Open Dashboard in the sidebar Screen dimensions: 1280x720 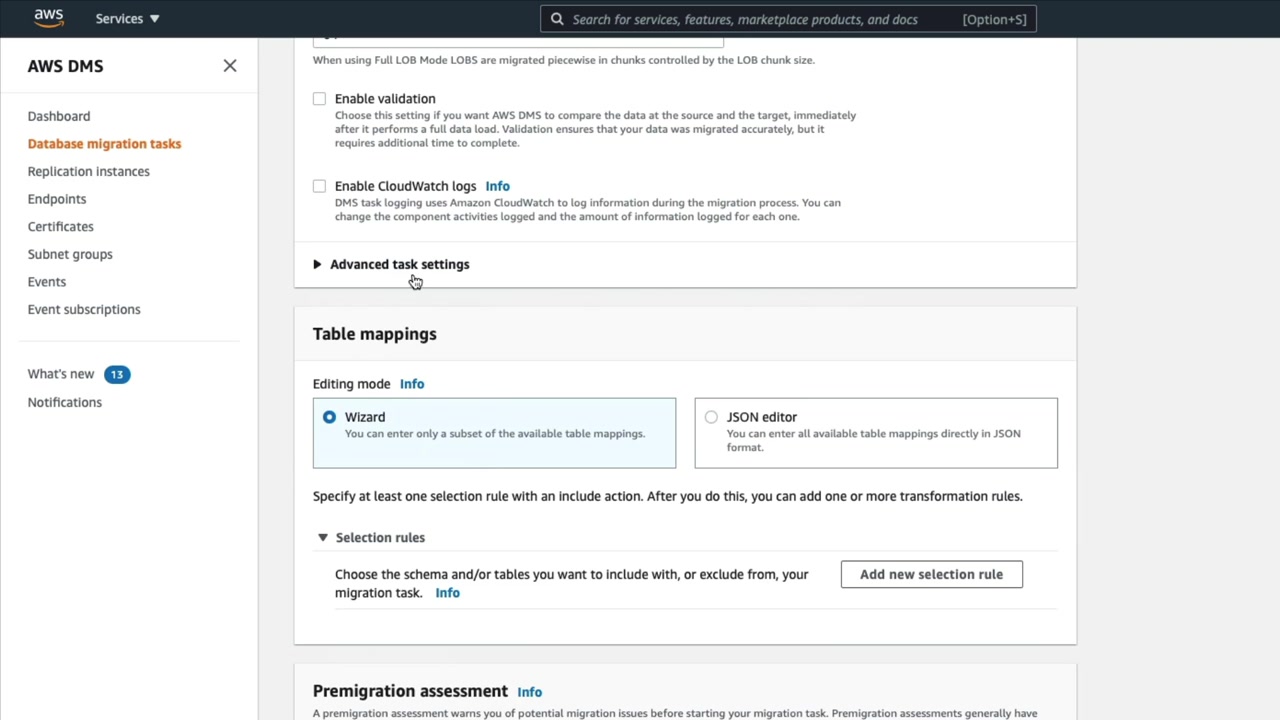point(59,116)
